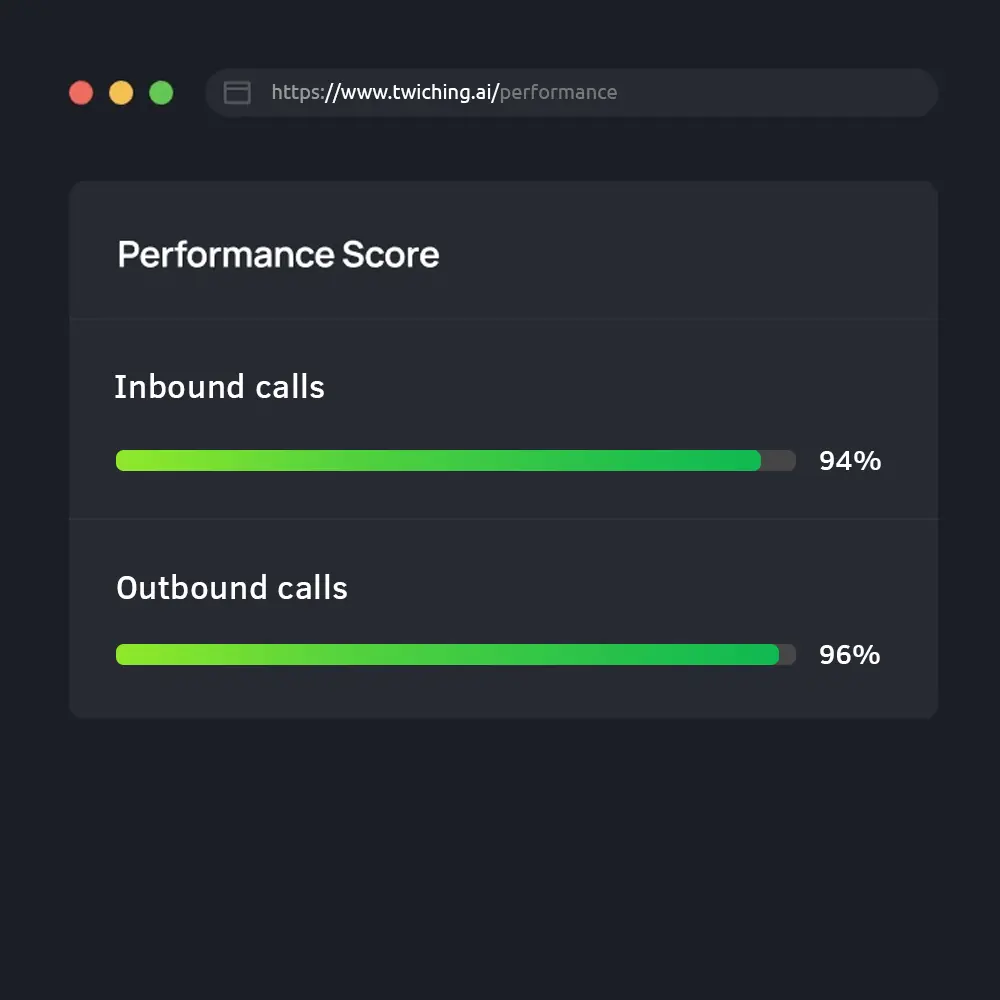
Task: Click the 96% outbound score value
Action: [x=850, y=655]
